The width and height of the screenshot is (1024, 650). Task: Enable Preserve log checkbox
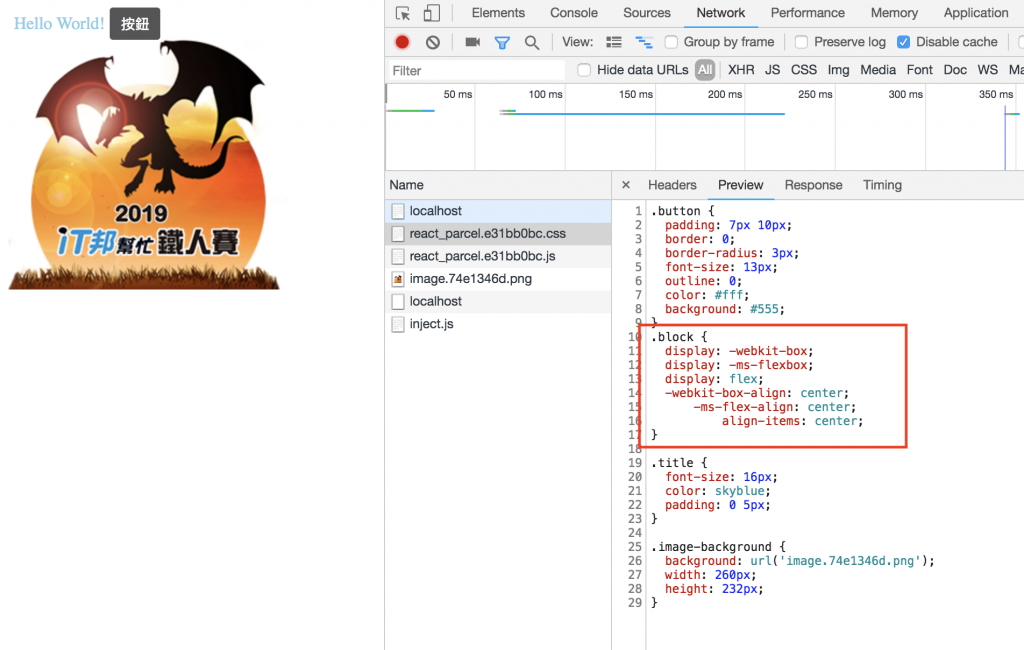(801, 42)
